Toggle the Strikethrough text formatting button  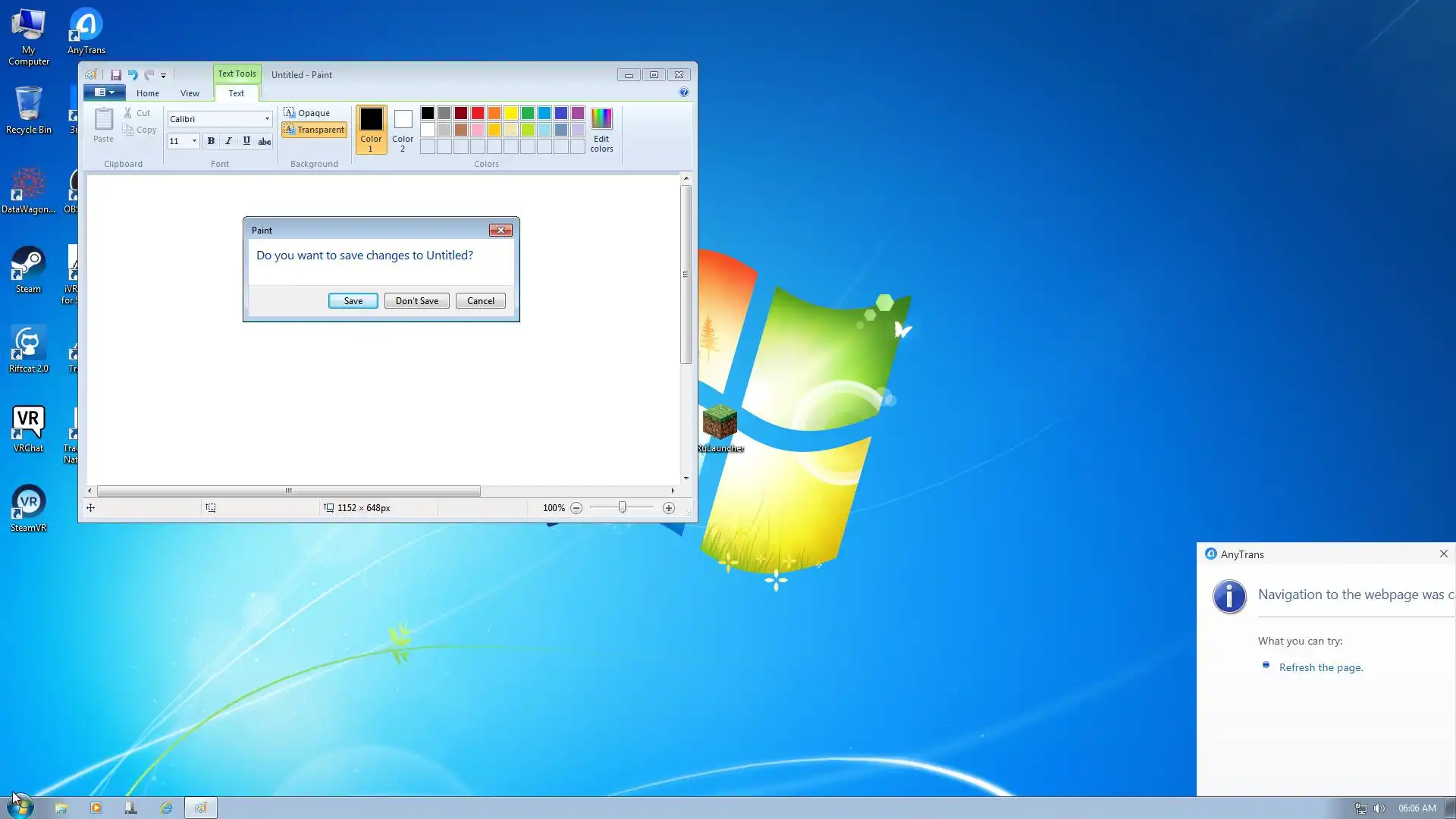point(264,141)
